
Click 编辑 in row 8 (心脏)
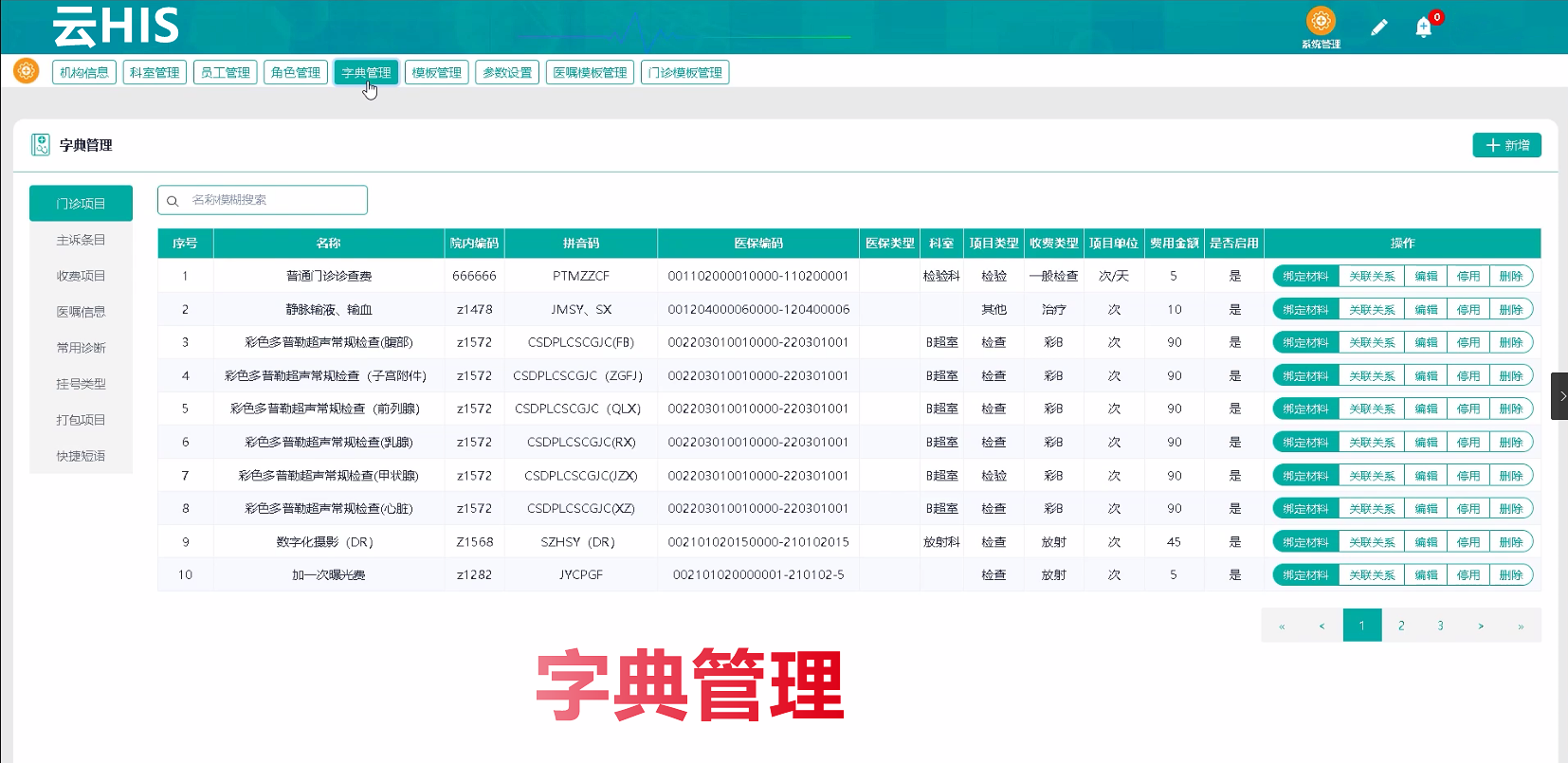[x=1426, y=509]
